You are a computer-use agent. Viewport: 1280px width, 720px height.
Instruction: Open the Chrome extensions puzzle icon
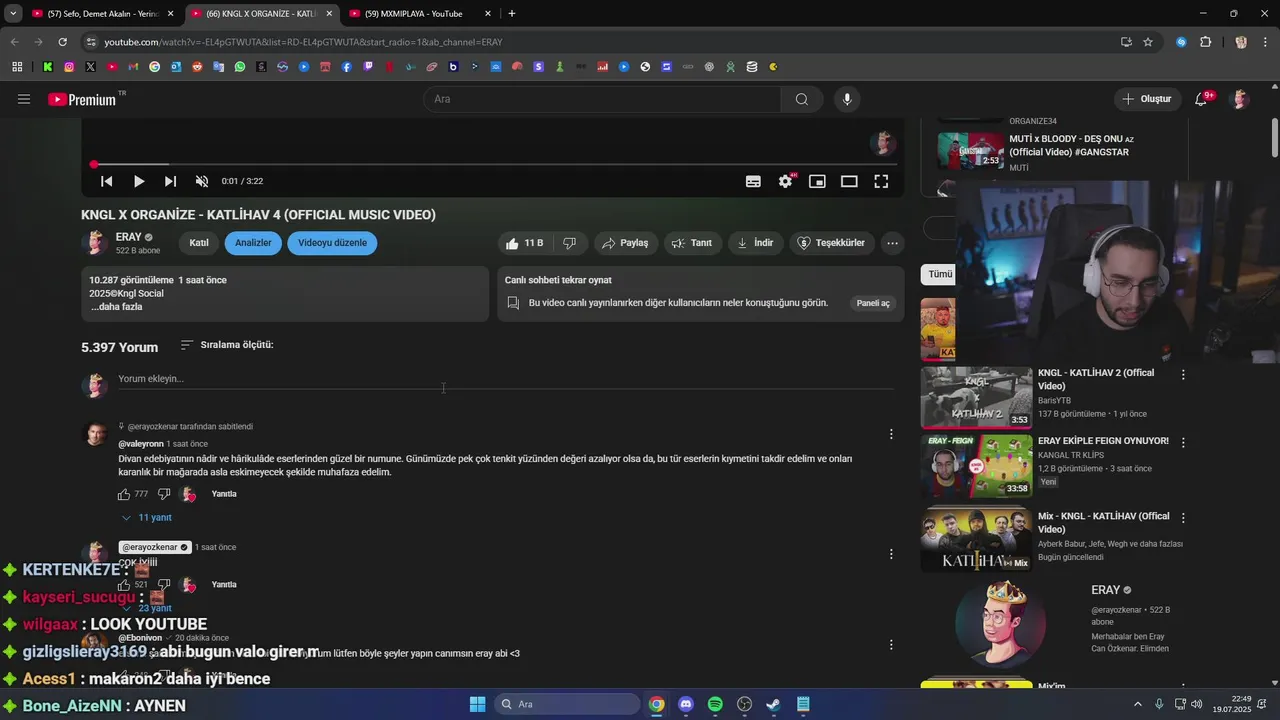click(1205, 42)
